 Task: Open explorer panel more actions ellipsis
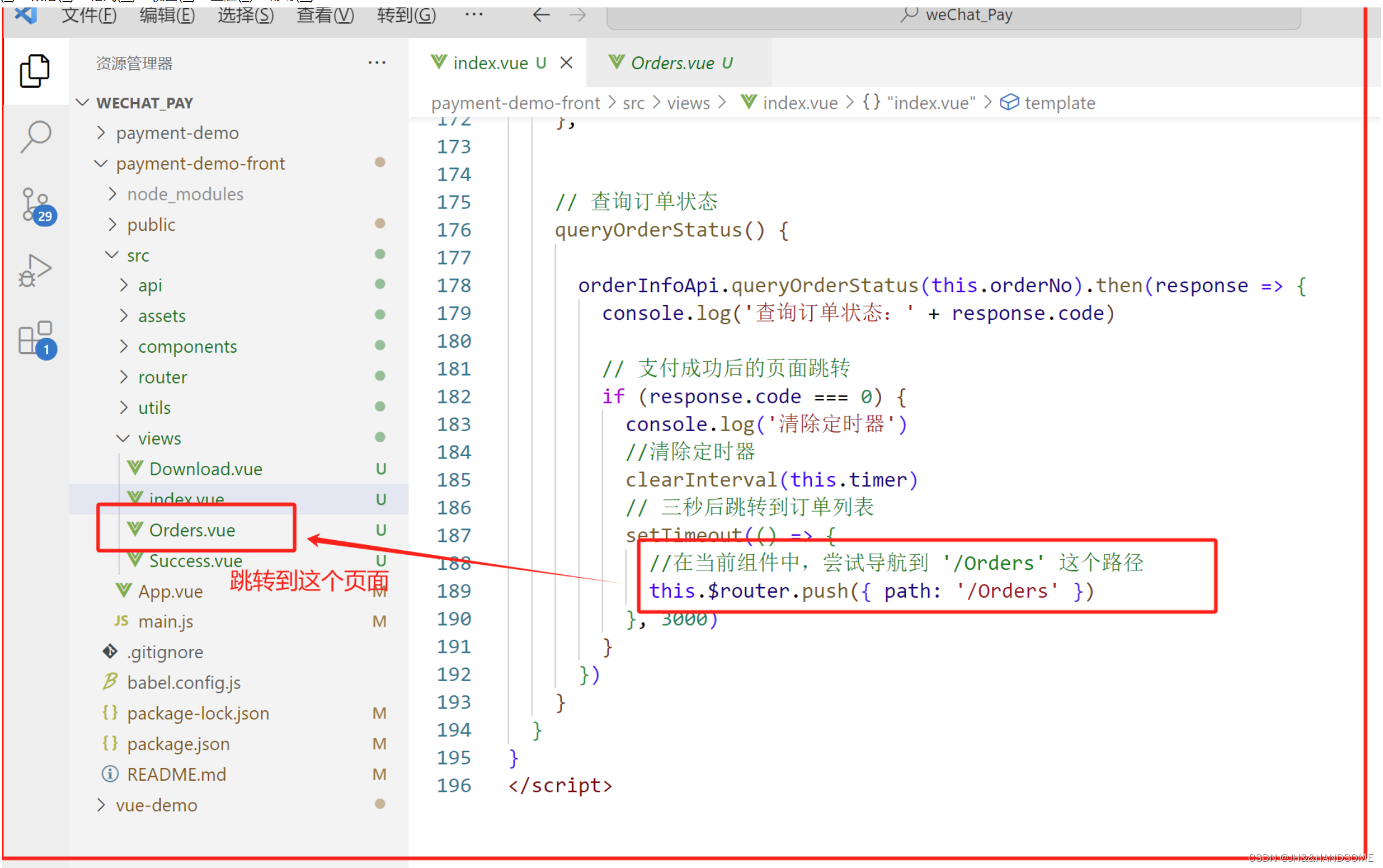click(377, 63)
